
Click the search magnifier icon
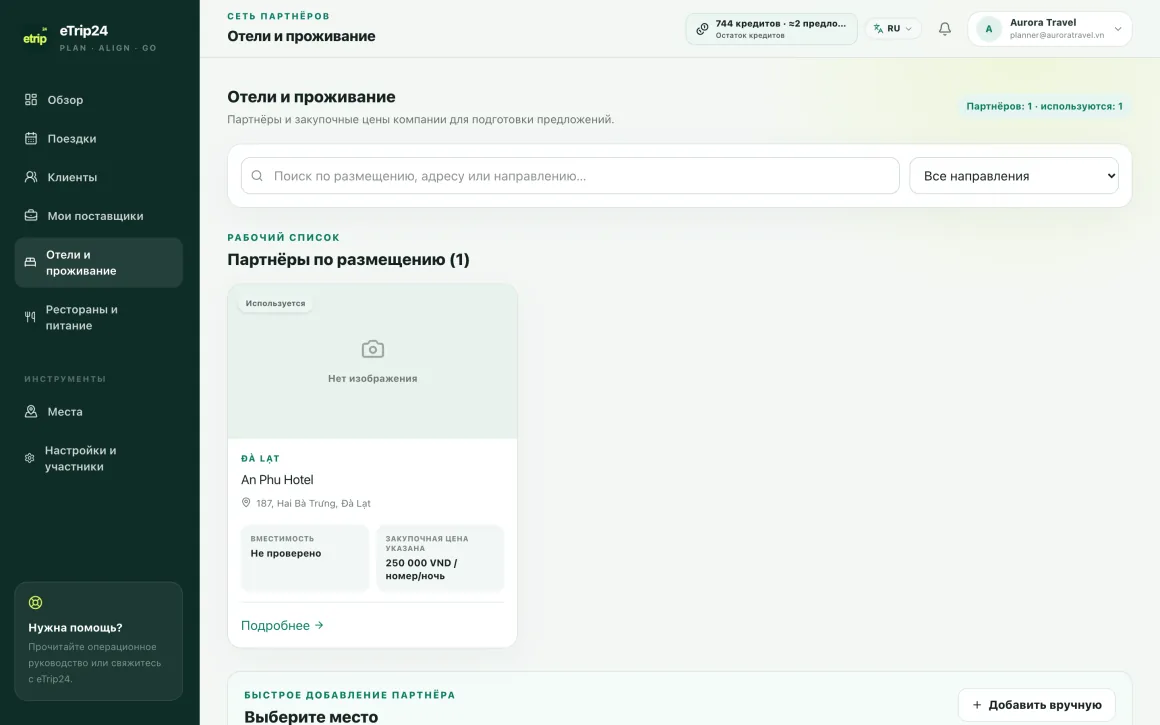click(257, 175)
